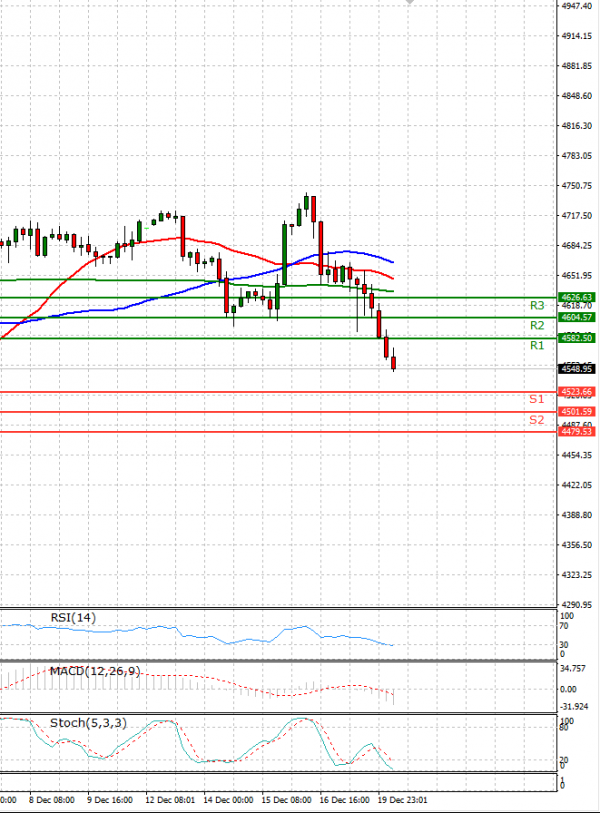Click the MACD scale value 34.757
This screenshot has width=600, height=813.
click(x=573, y=669)
